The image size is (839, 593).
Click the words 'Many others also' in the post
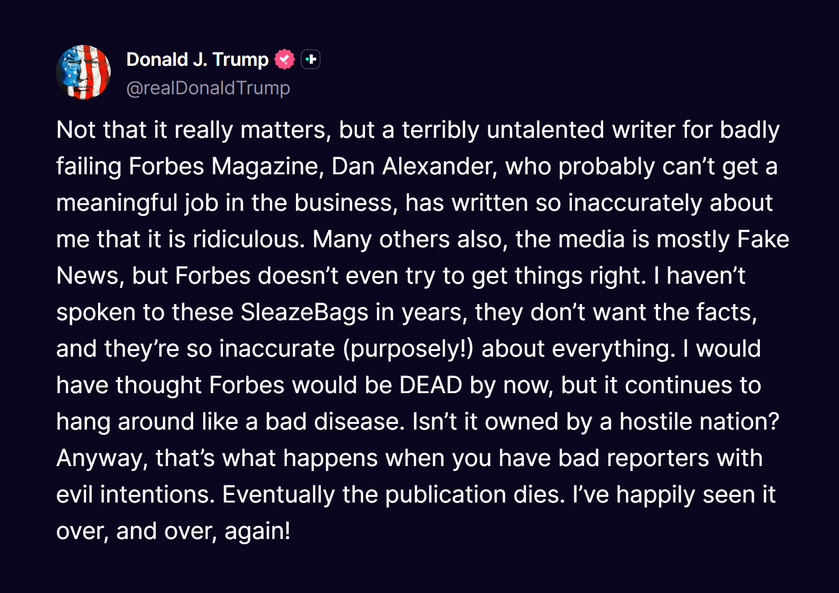click(x=410, y=239)
